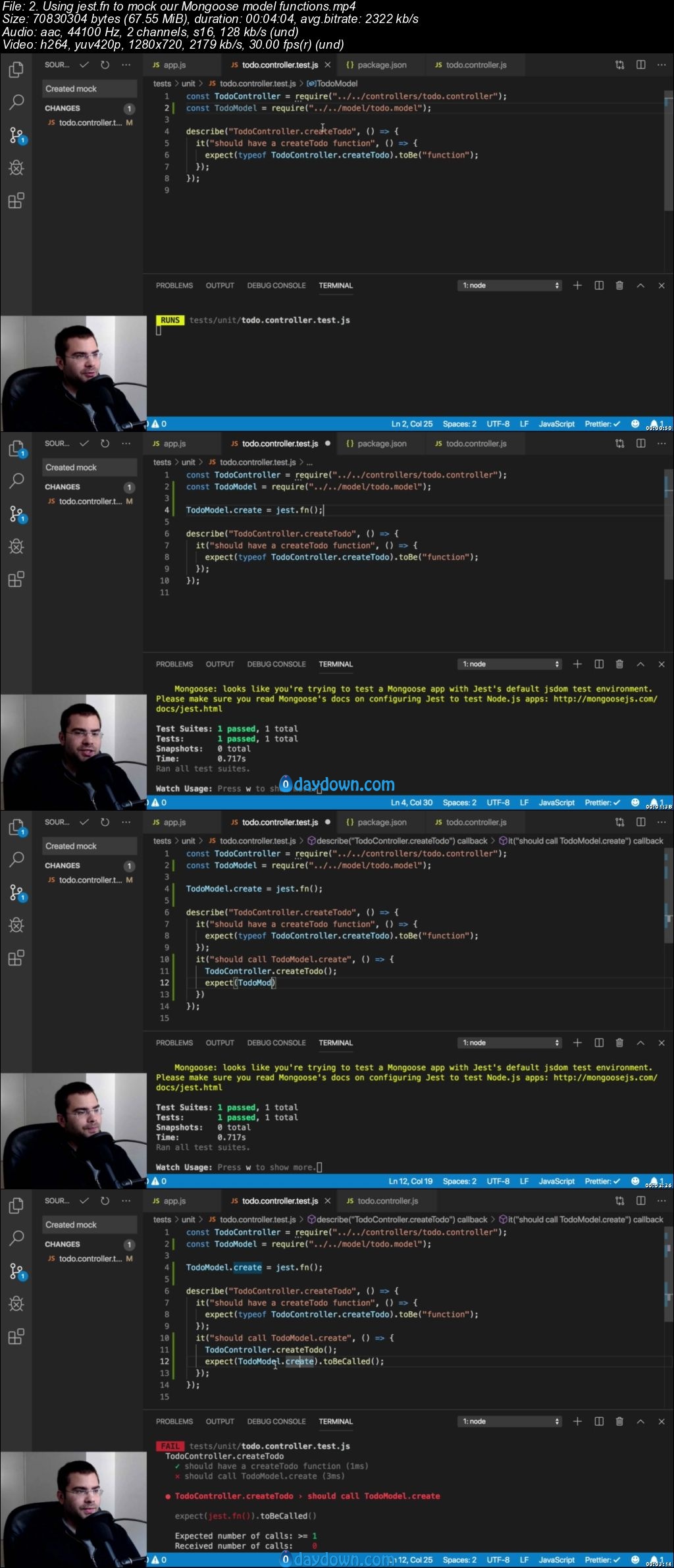
Task: Open Search icon in top frame activity bar
Action: tap(16, 102)
